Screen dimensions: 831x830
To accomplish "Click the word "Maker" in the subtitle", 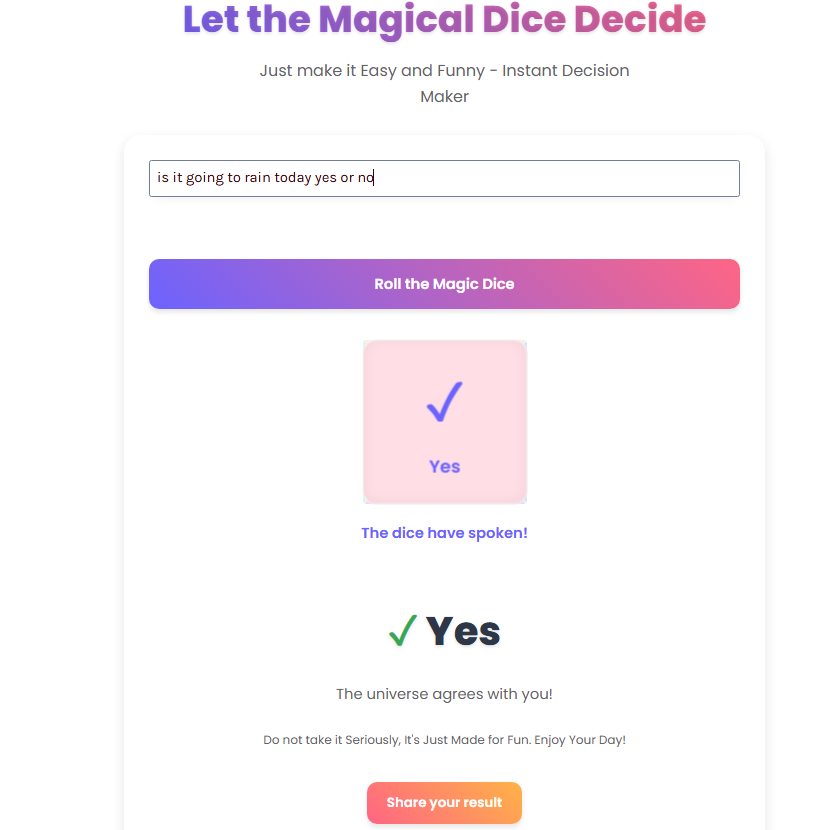I will pyautogui.click(x=444, y=97).
